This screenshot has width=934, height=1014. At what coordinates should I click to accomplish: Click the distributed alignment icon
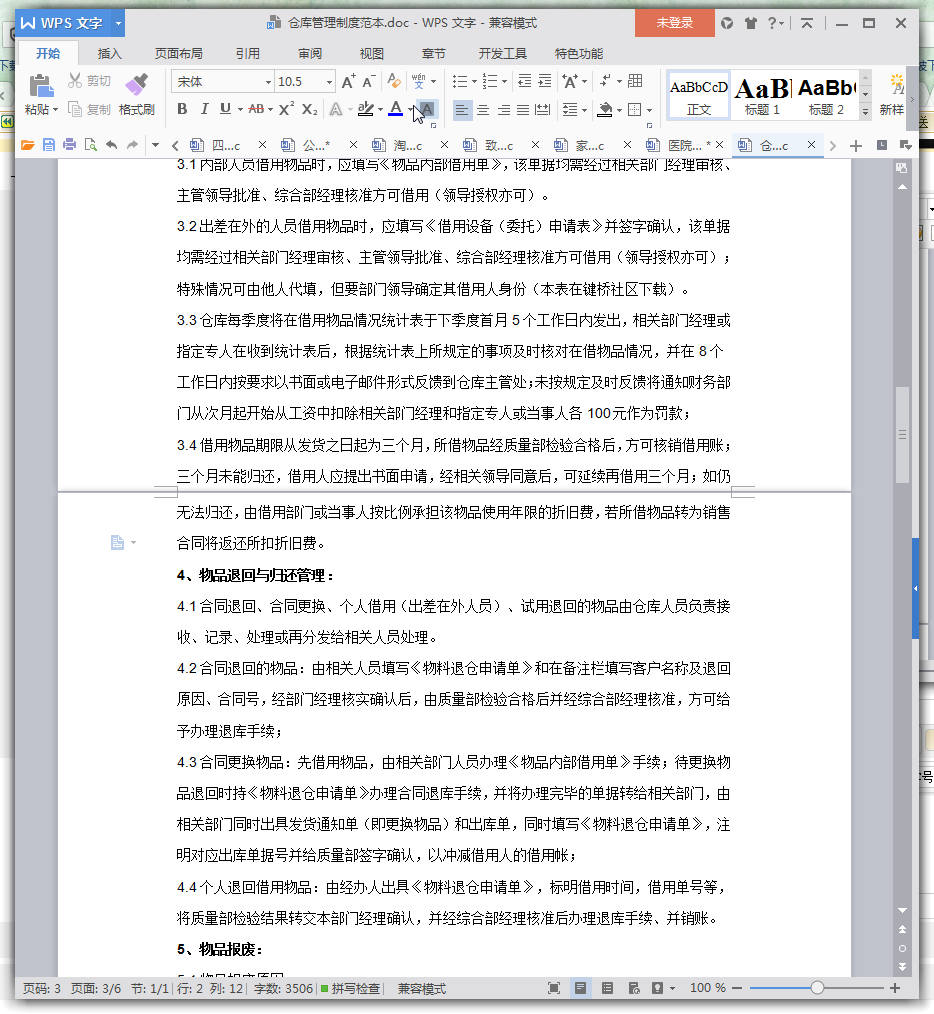[543, 110]
